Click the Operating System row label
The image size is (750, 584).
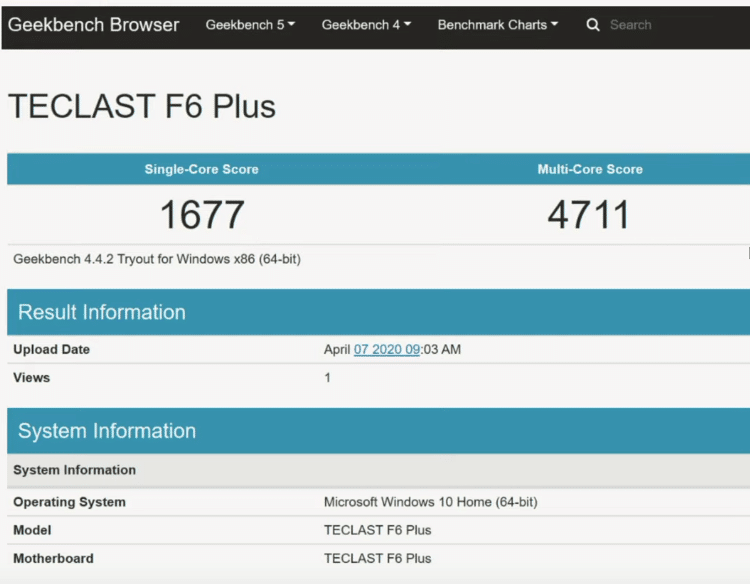click(69, 502)
